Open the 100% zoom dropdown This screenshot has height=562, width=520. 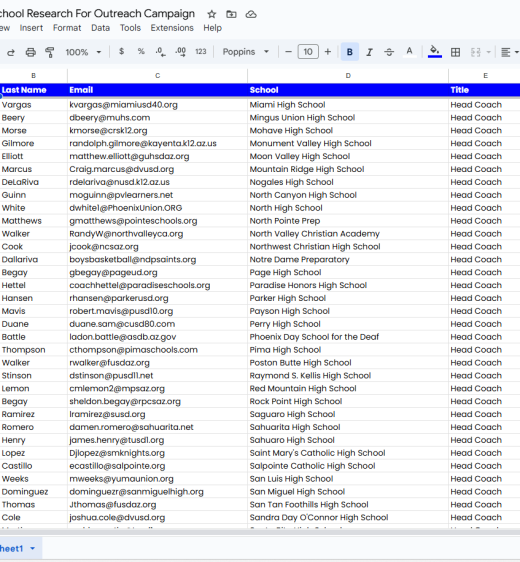coord(83,52)
